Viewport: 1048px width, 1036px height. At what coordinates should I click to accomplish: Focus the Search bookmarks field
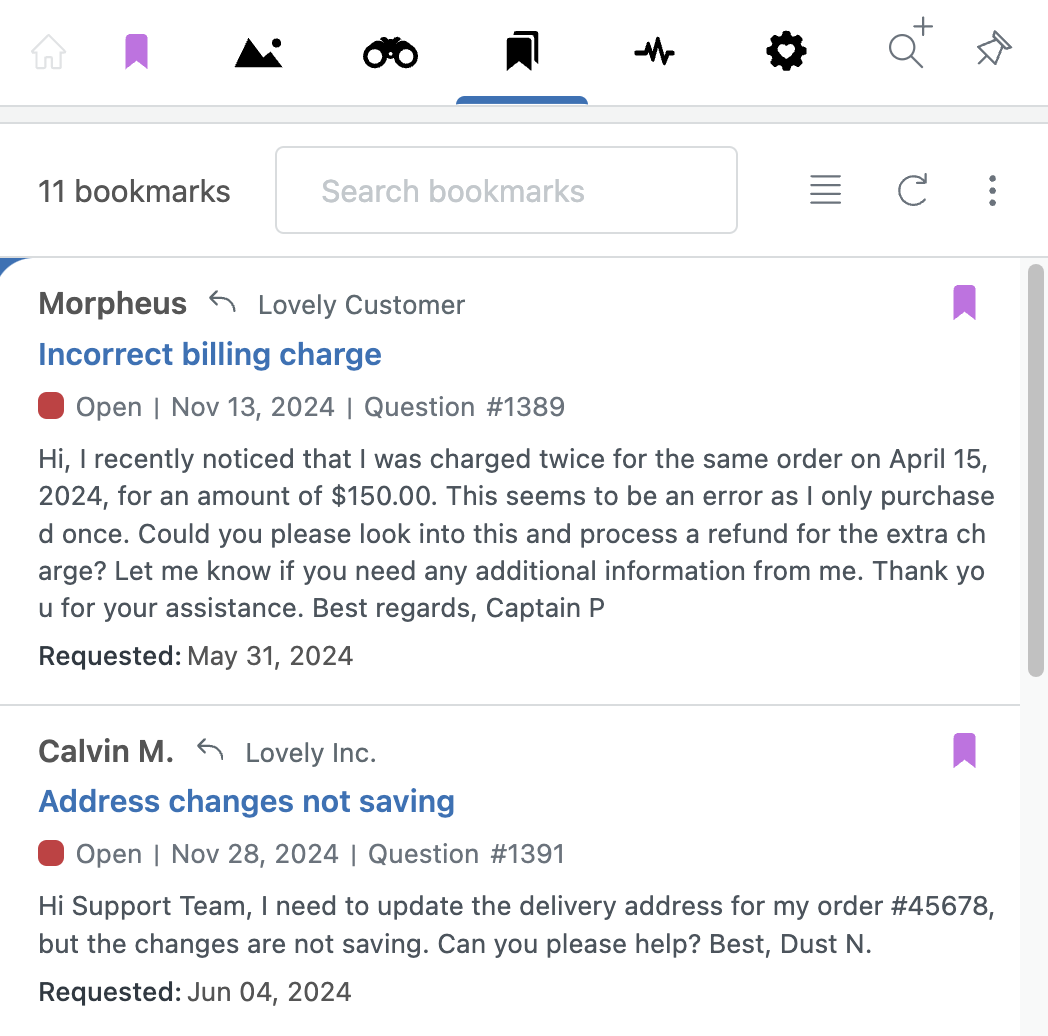tap(506, 190)
